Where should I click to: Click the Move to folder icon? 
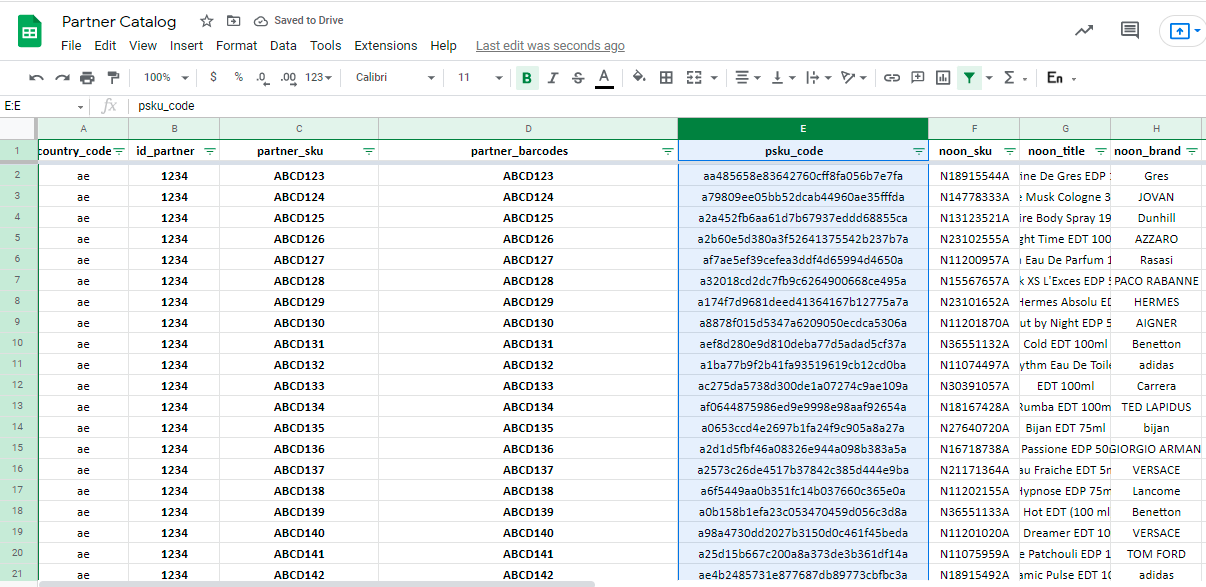(x=233, y=21)
